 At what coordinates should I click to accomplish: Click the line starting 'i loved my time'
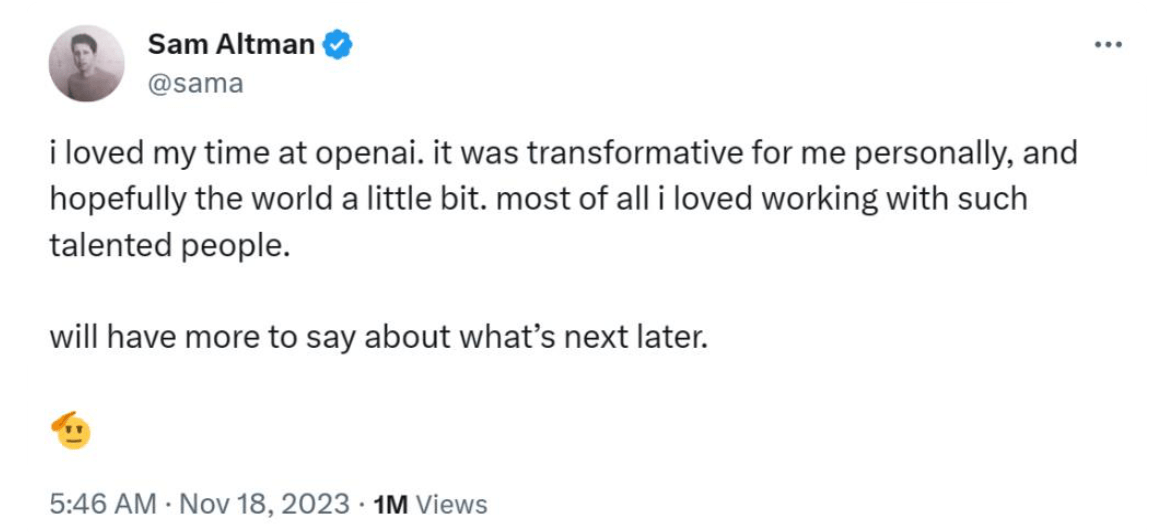[563, 154]
